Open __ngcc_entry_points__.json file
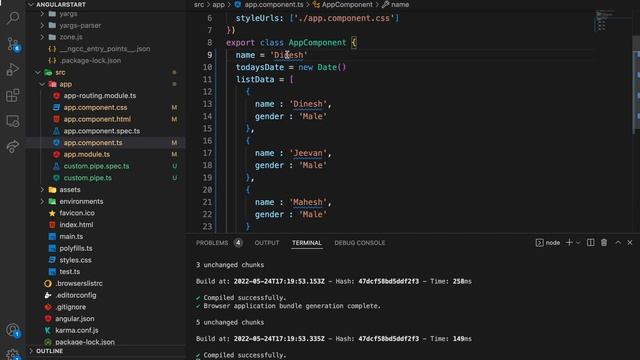 tap(105, 49)
